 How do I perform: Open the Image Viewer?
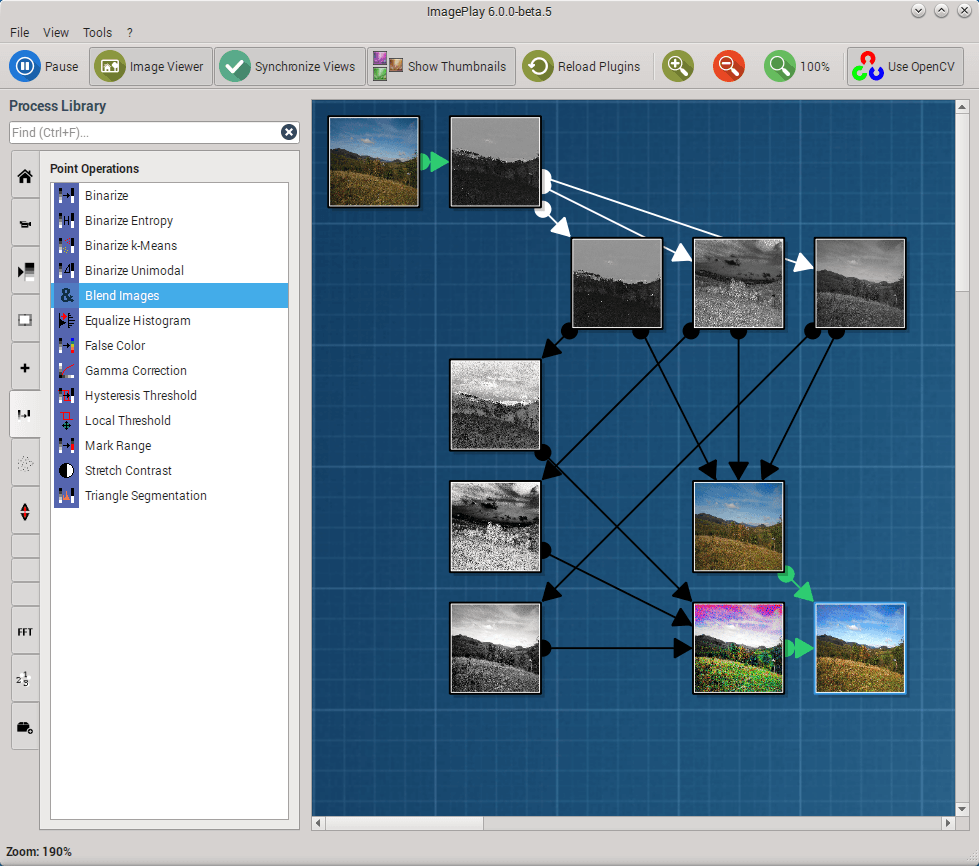[x=151, y=66]
